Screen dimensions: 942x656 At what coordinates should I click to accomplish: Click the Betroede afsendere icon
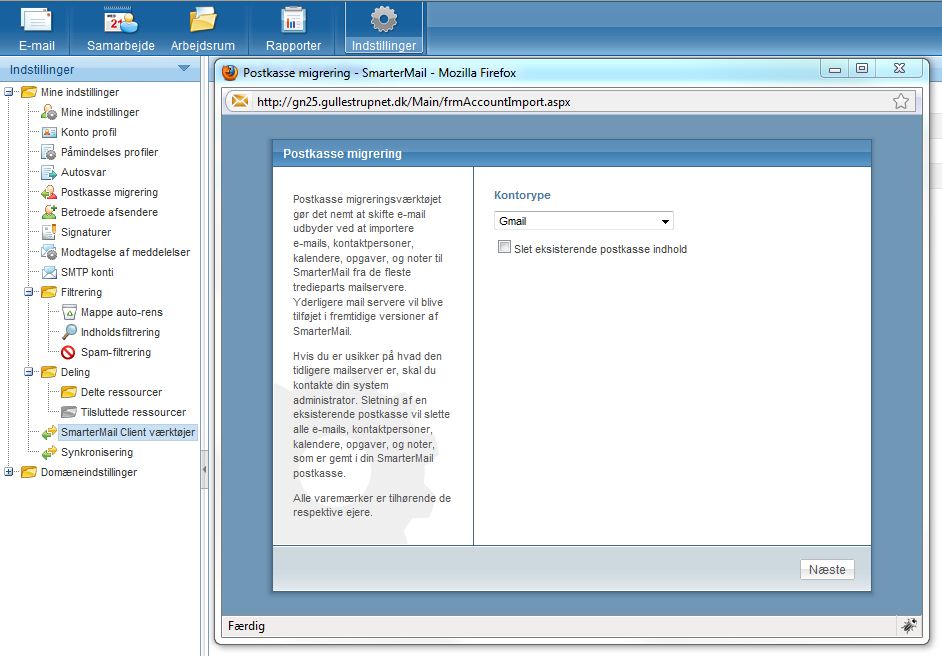[x=49, y=212]
